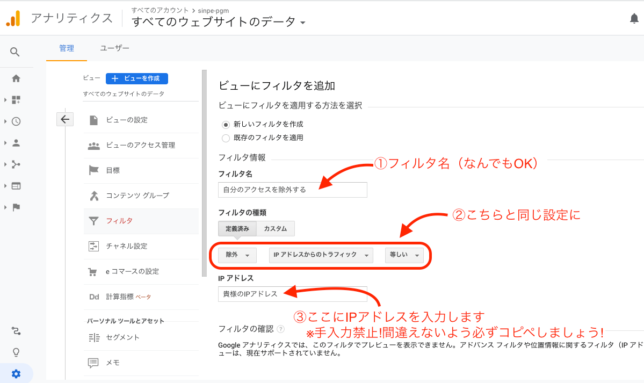Switch to the 管理 tab

(67, 48)
